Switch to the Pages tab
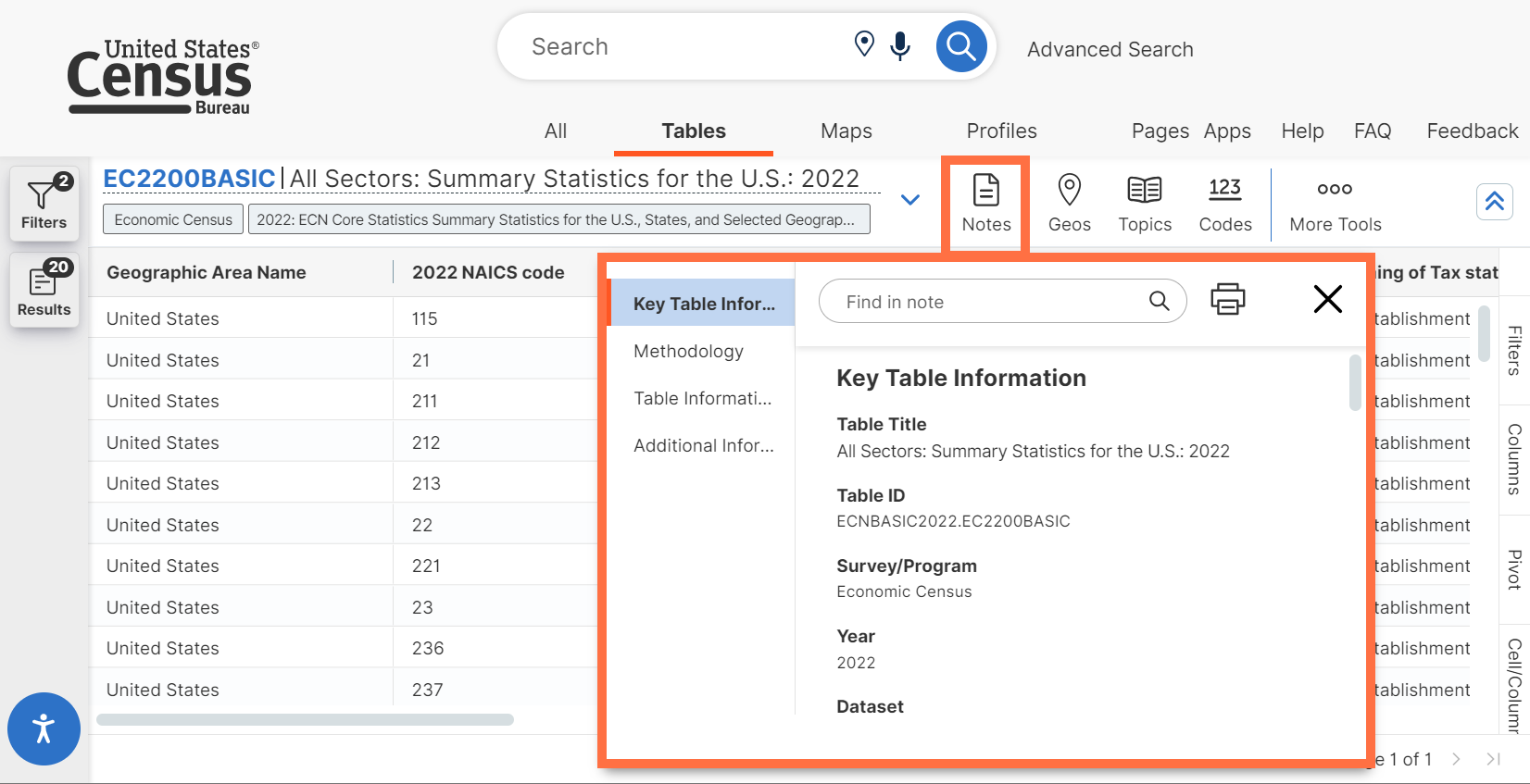The height and width of the screenshot is (784, 1530). click(1160, 131)
